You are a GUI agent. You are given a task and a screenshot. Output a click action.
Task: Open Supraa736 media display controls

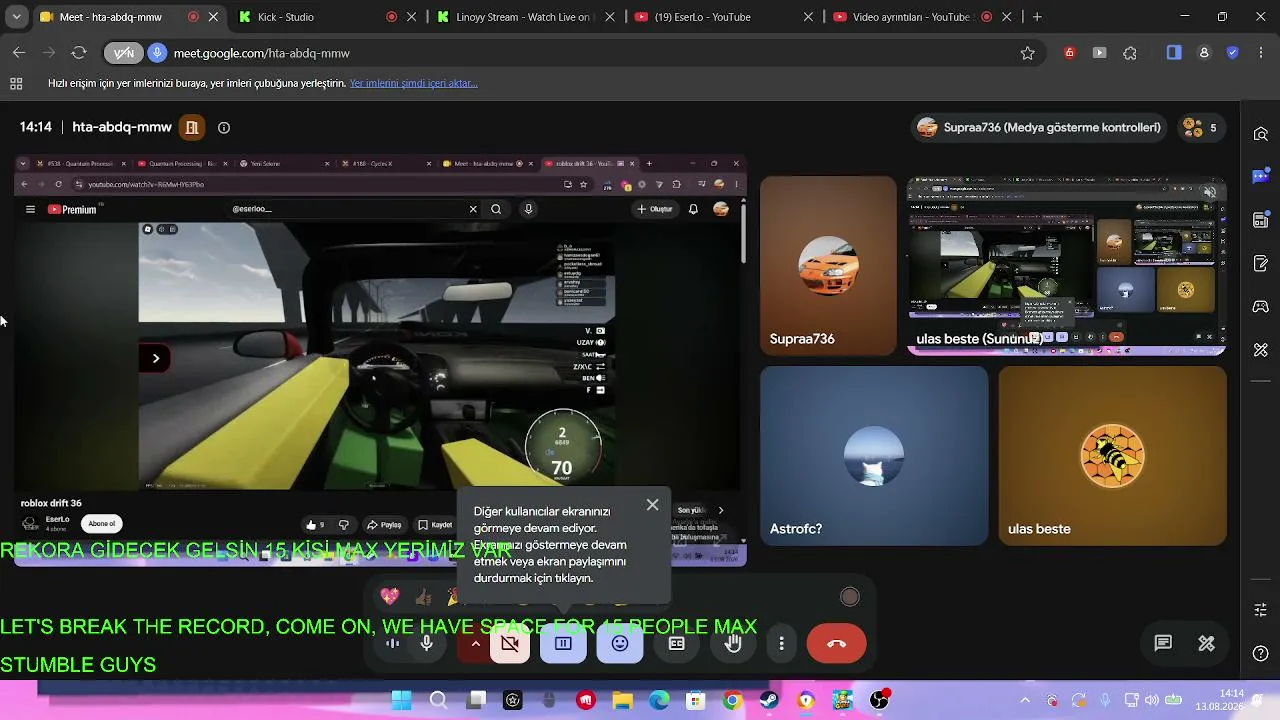(x=1040, y=128)
